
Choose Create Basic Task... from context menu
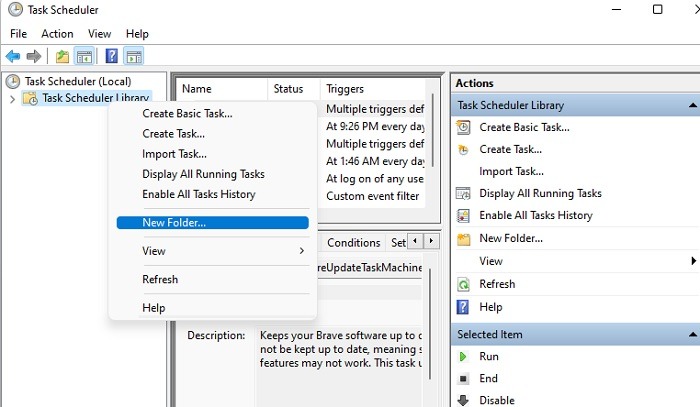(x=213, y=113)
